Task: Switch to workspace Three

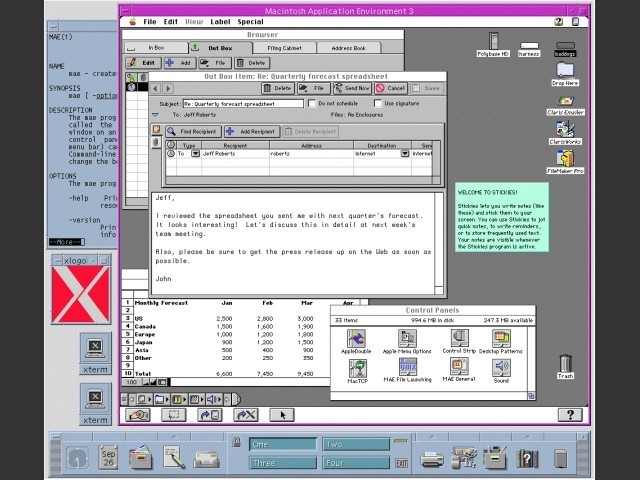Action: coord(283,463)
